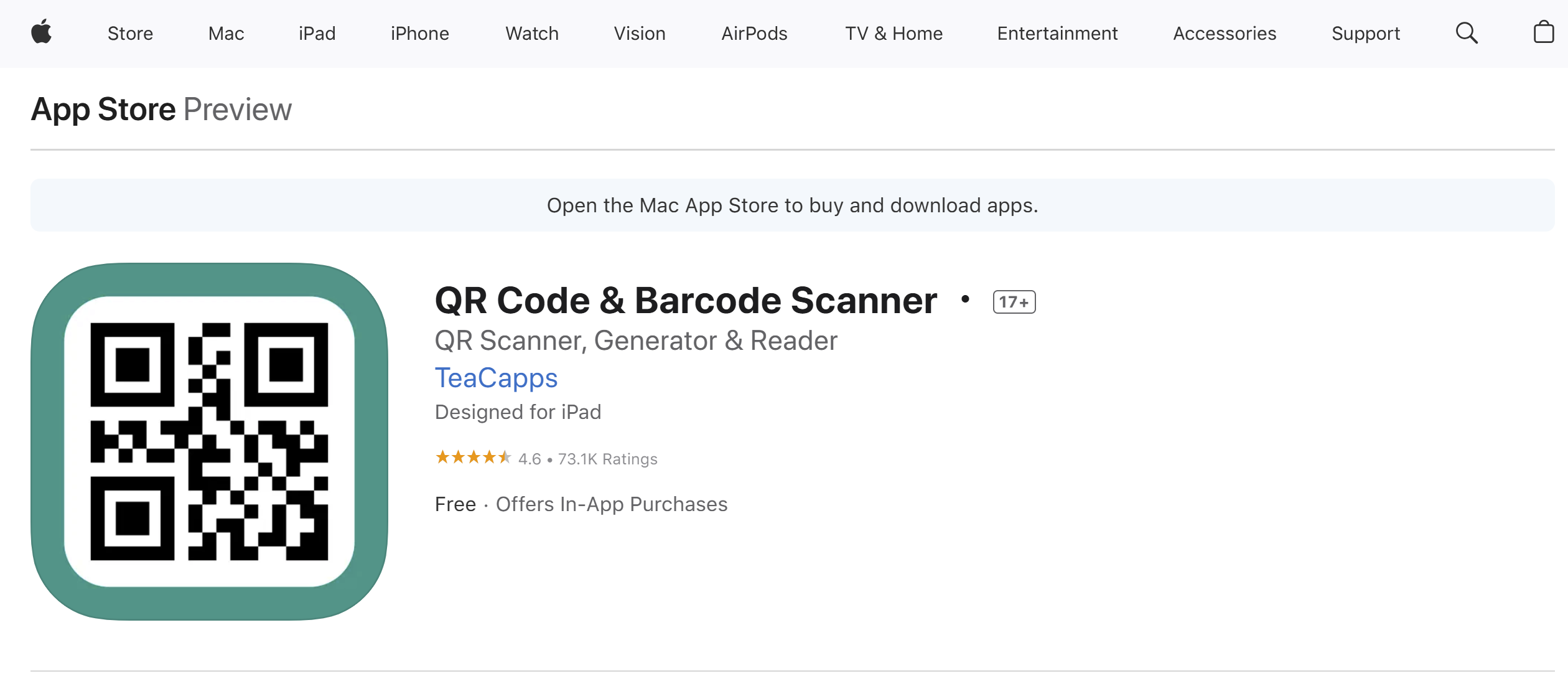The image size is (1568, 686).
Task: Open the TeaCapps developer link
Action: click(496, 378)
